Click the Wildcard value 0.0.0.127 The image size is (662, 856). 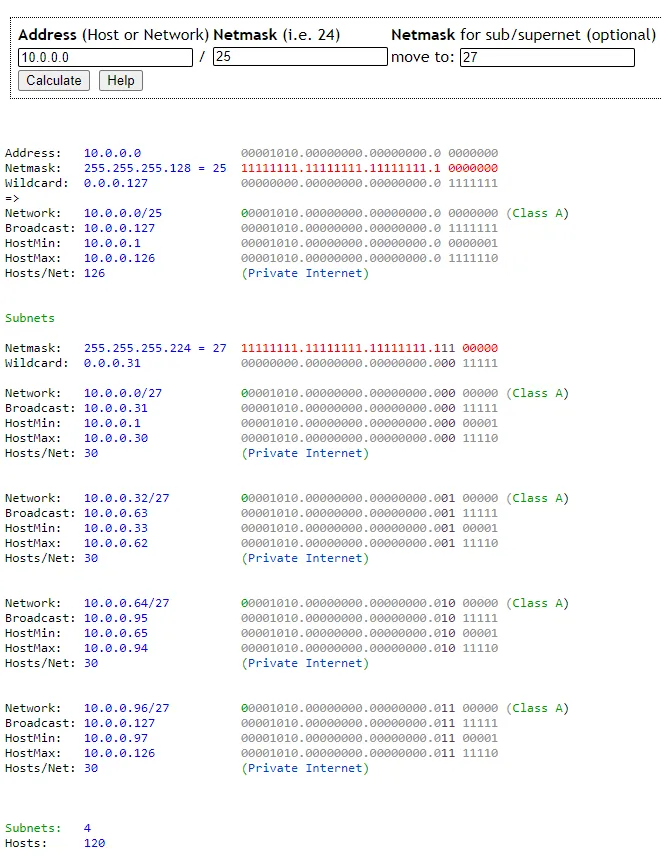coord(116,183)
